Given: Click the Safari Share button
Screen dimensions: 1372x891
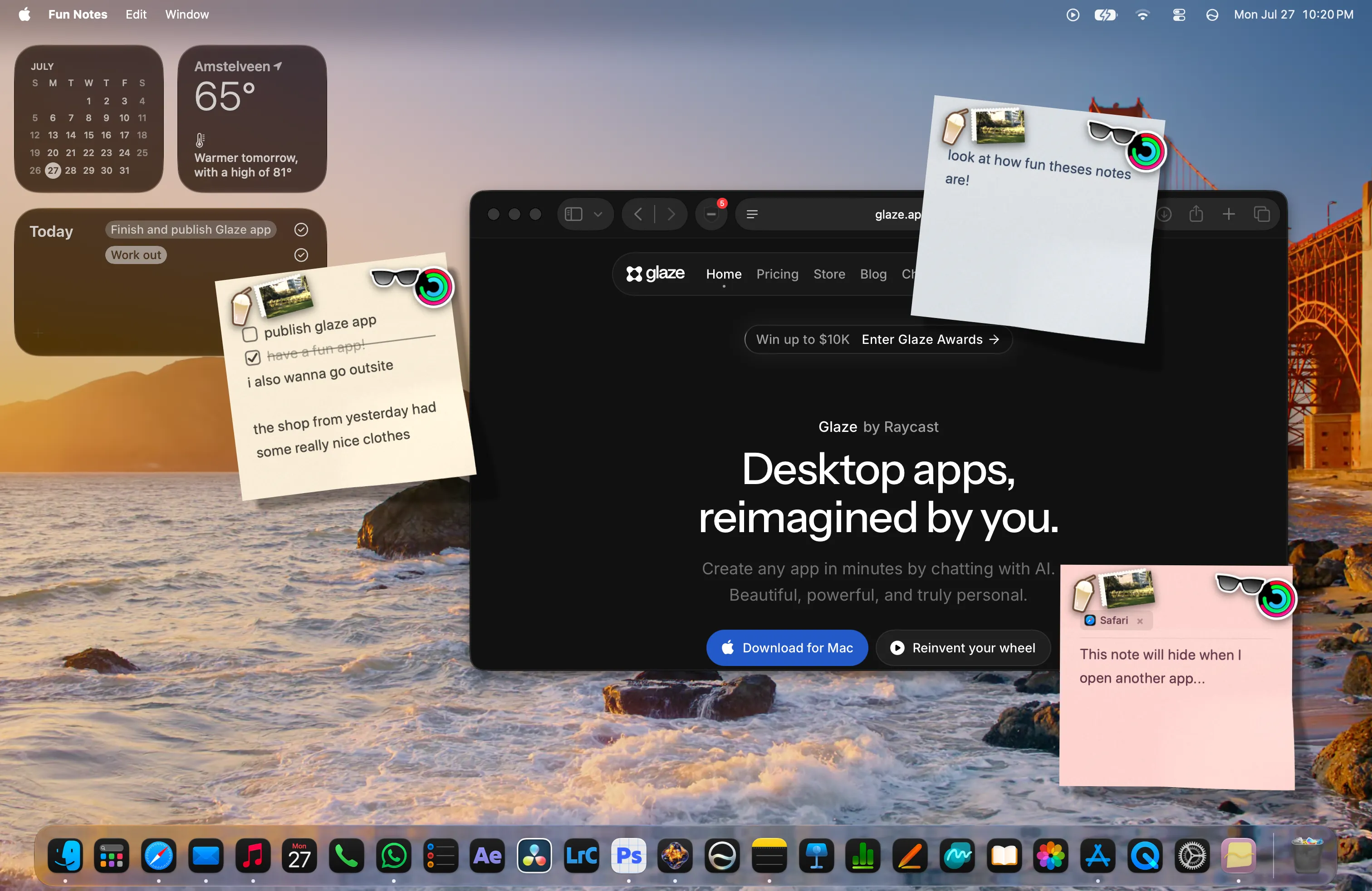Looking at the screenshot, I should [1196, 214].
